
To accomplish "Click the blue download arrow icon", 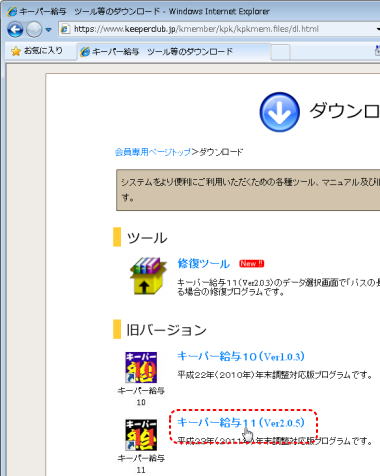I will coord(279,112).
